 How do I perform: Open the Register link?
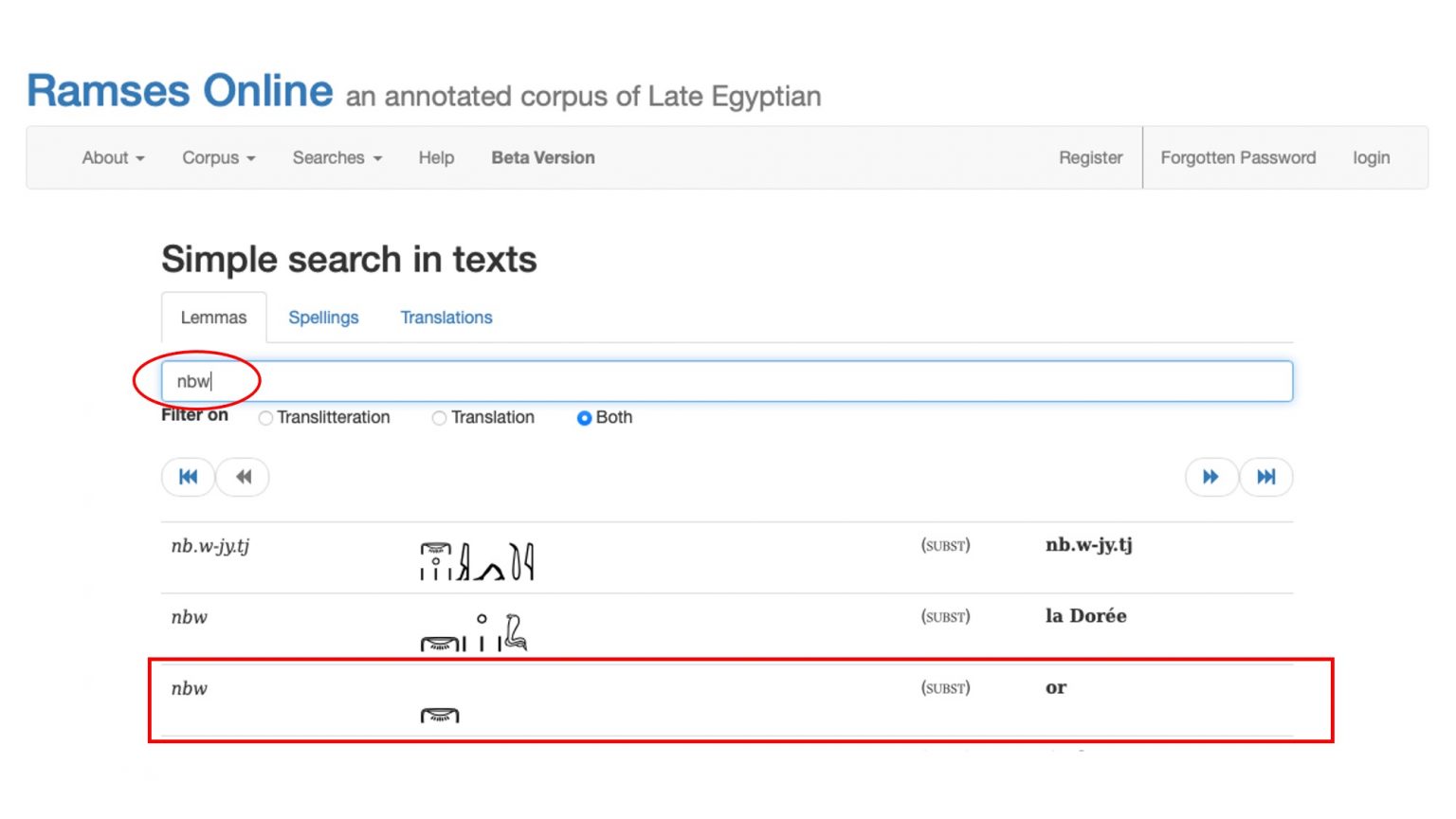[x=1090, y=158]
